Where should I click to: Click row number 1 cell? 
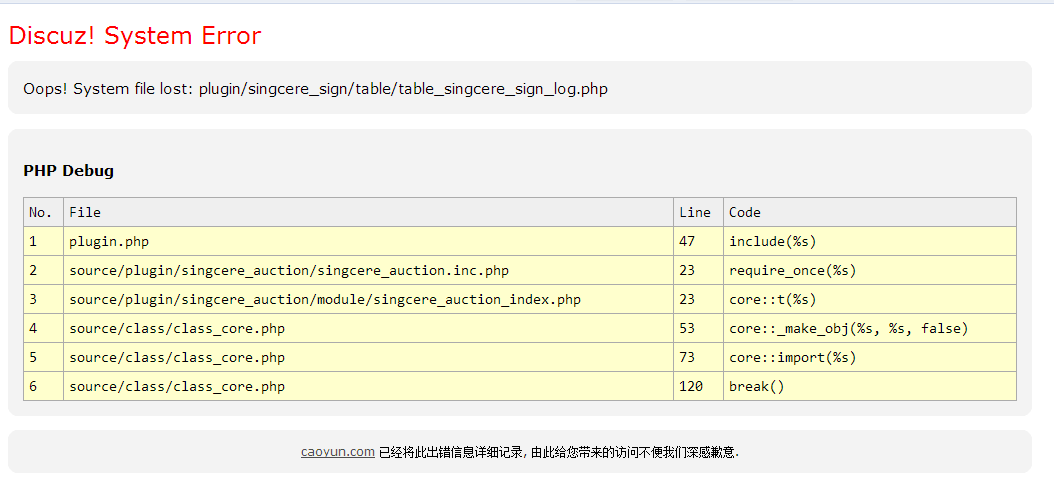(x=44, y=241)
